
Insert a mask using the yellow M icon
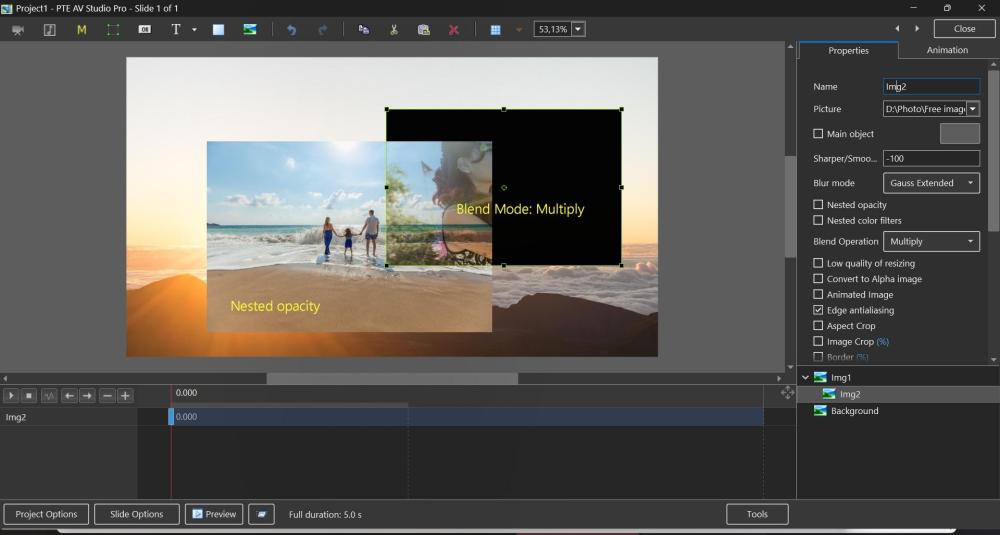pyautogui.click(x=82, y=30)
